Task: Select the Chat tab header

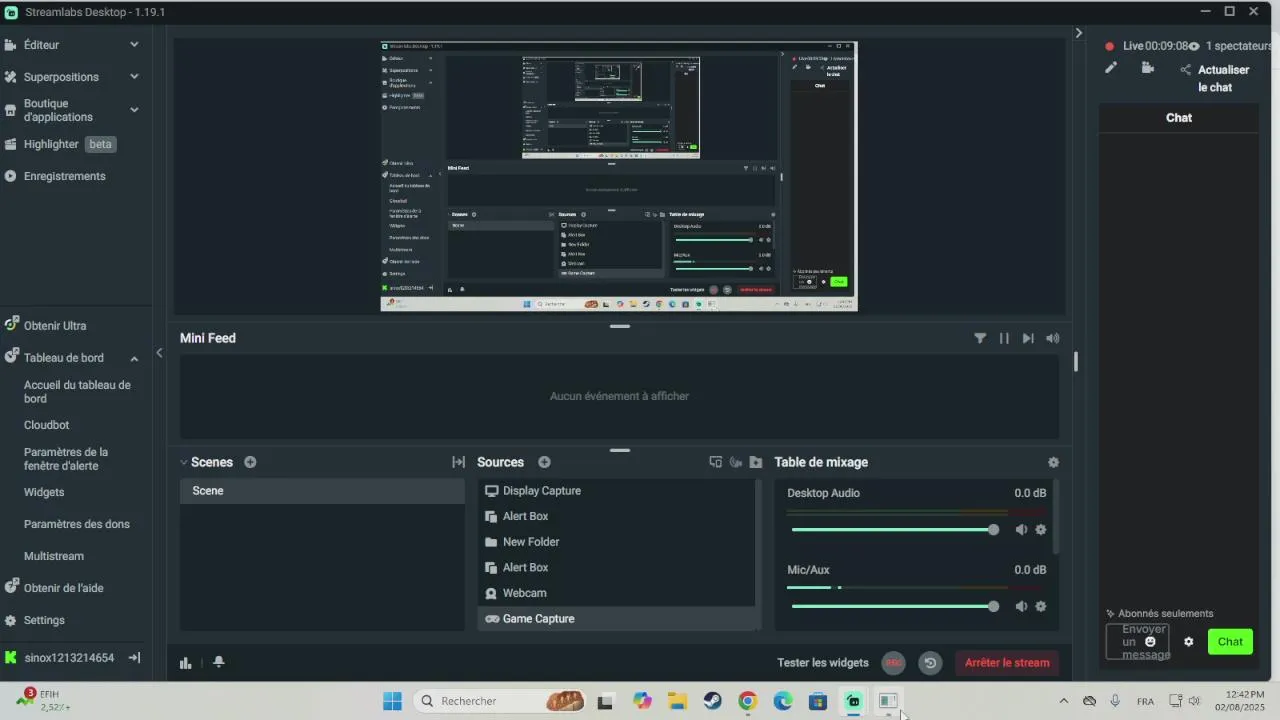Action: pos(1179,117)
